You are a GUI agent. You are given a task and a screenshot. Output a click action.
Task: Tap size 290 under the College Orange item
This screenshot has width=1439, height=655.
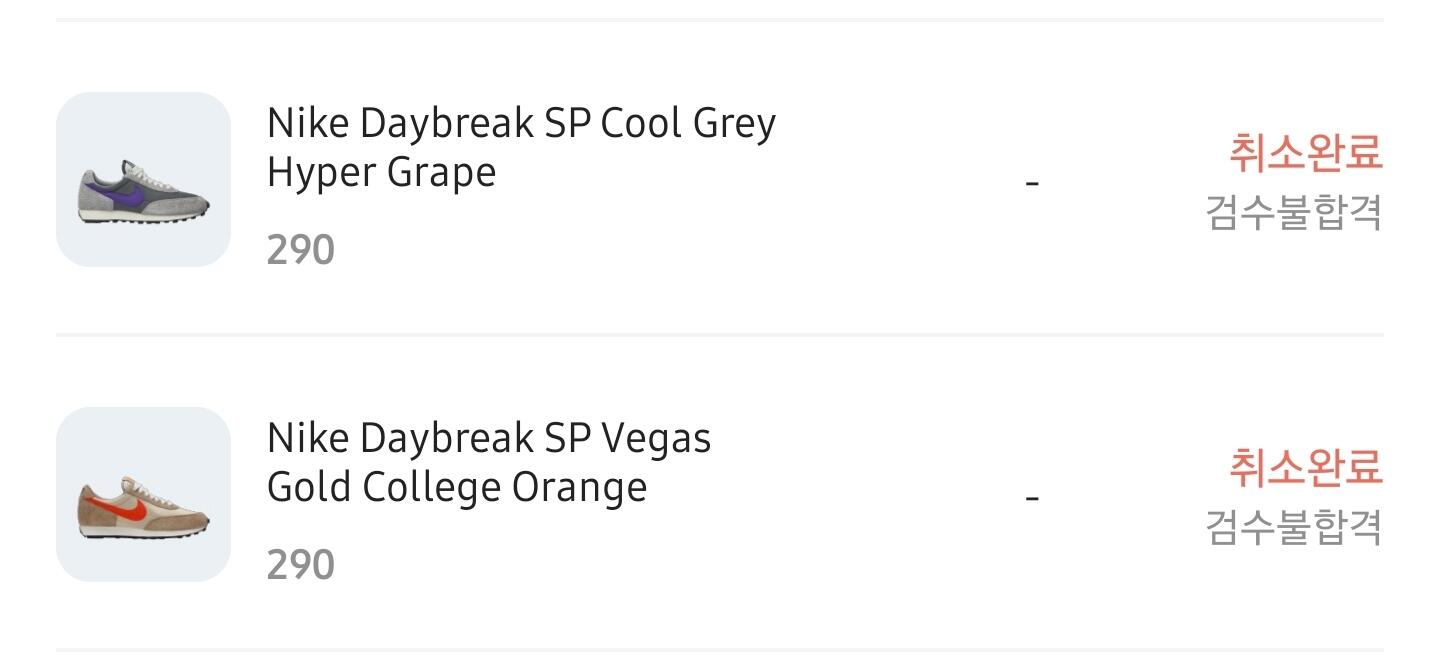(x=300, y=565)
